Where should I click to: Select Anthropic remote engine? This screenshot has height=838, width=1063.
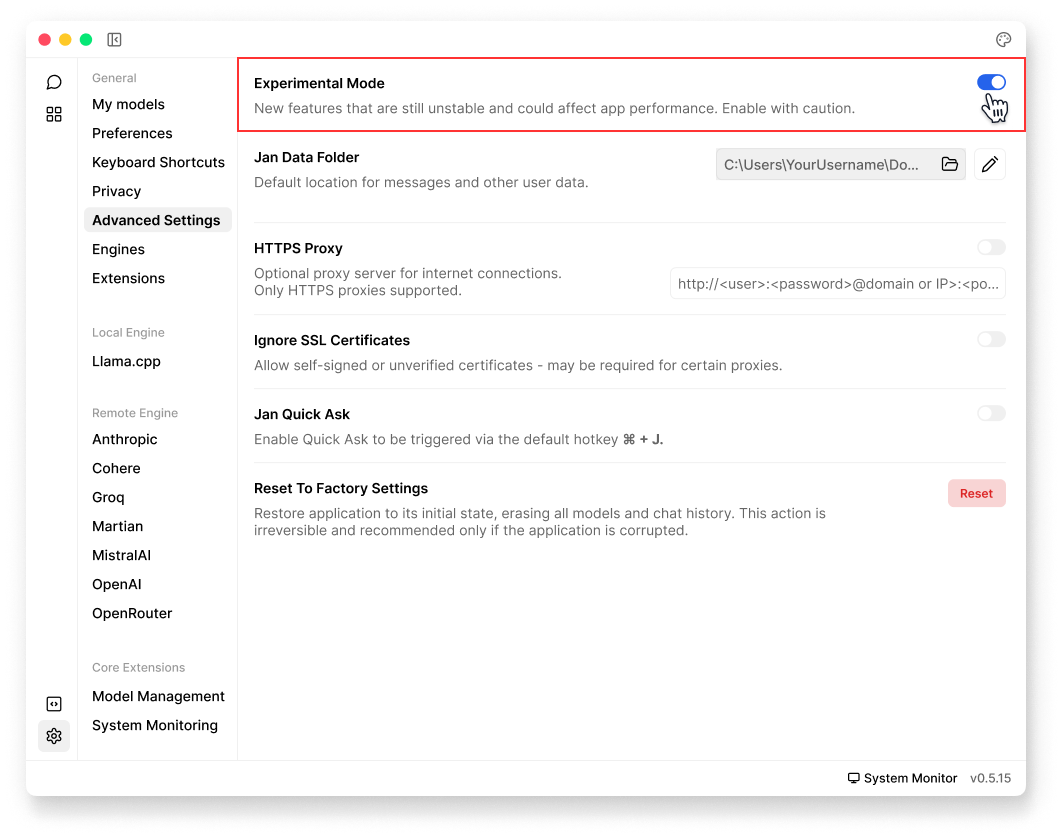point(124,439)
